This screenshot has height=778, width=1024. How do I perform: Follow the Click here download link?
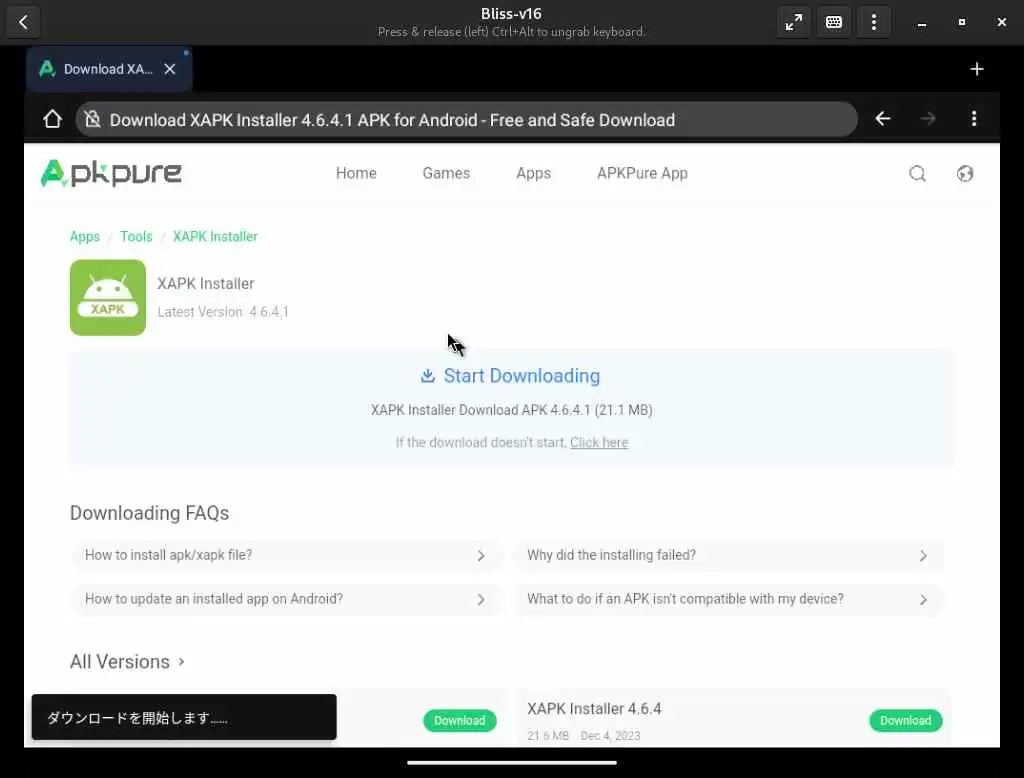point(599,442)
